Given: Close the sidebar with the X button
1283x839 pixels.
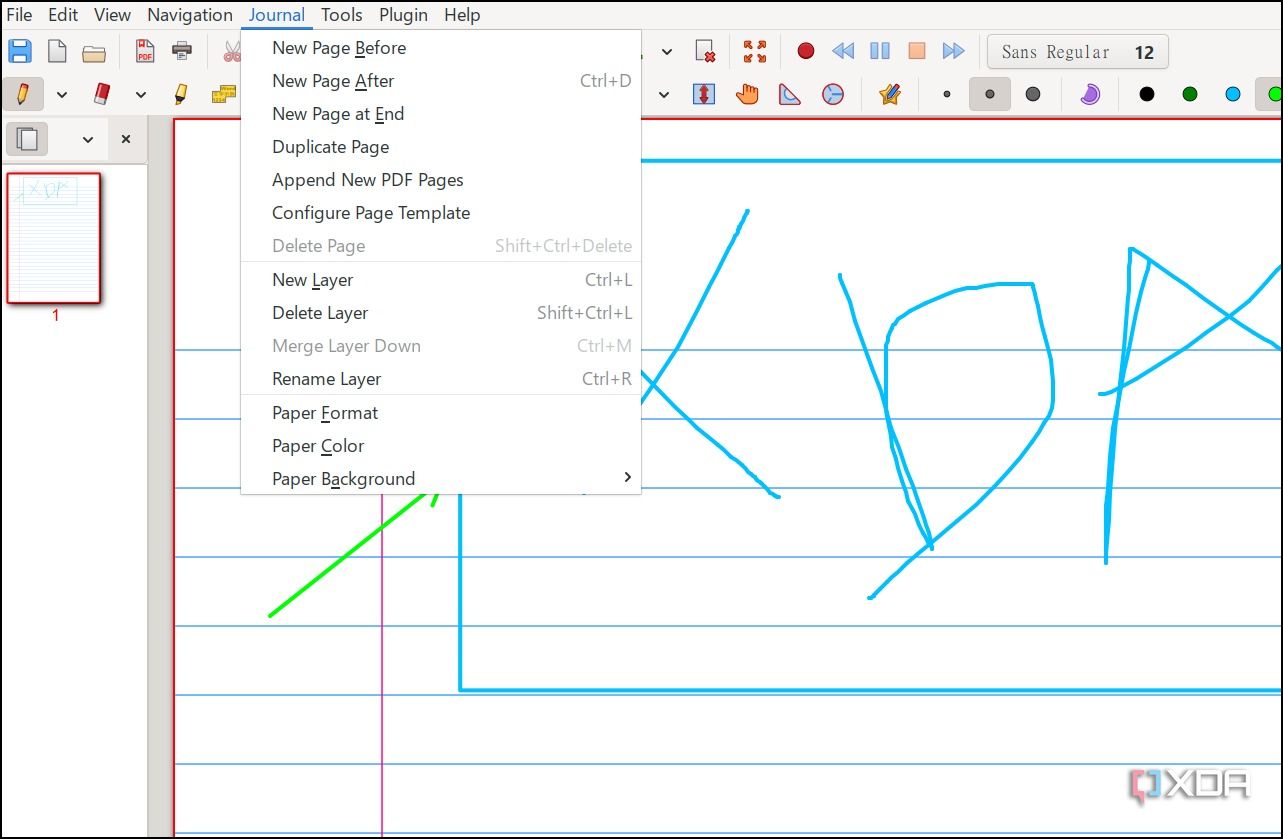Looking at the screenshot, I should pyautogui.click(x=126, y=139).
